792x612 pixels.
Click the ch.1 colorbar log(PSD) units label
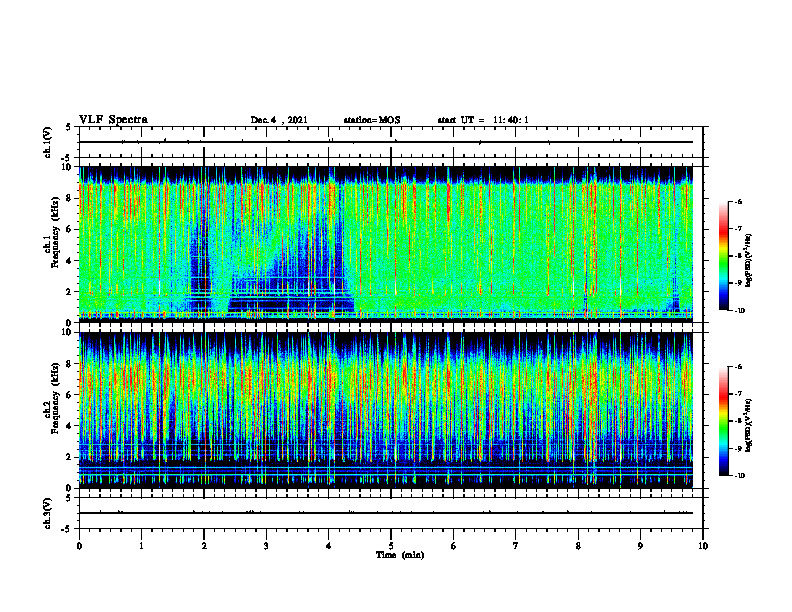(x=749, y=260)
